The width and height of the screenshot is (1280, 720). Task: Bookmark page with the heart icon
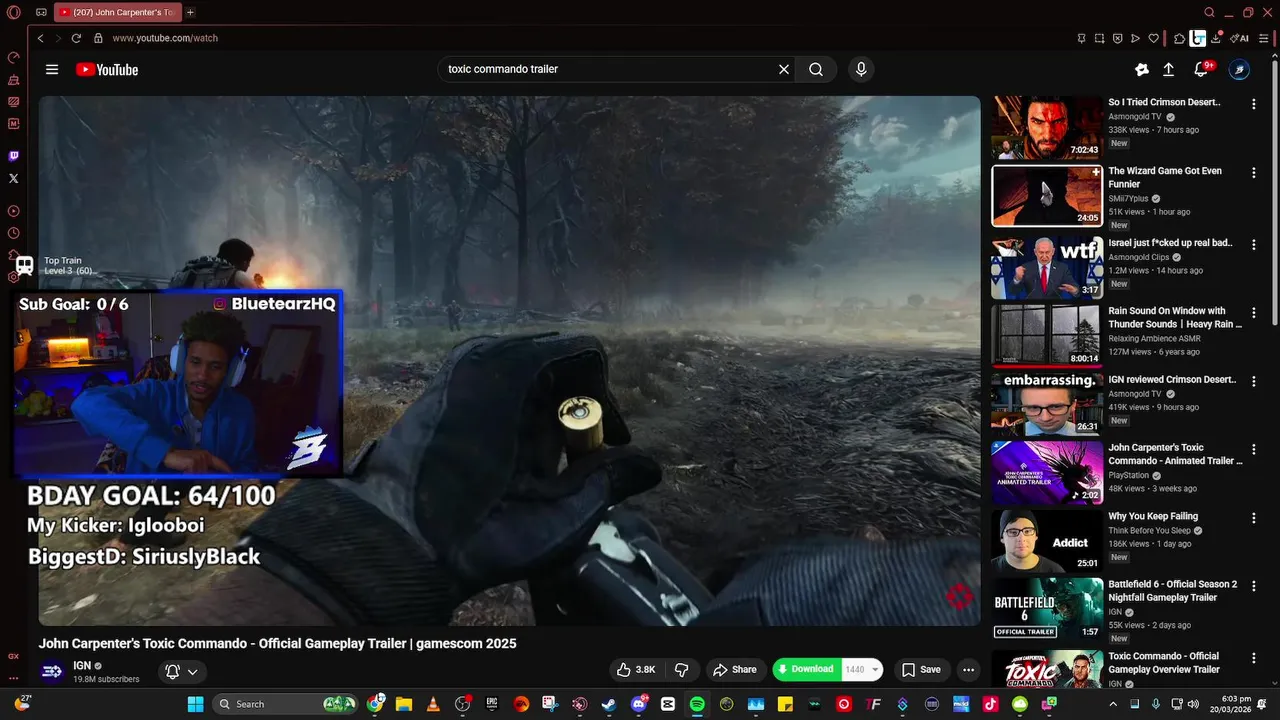[x=1153, y=38]
